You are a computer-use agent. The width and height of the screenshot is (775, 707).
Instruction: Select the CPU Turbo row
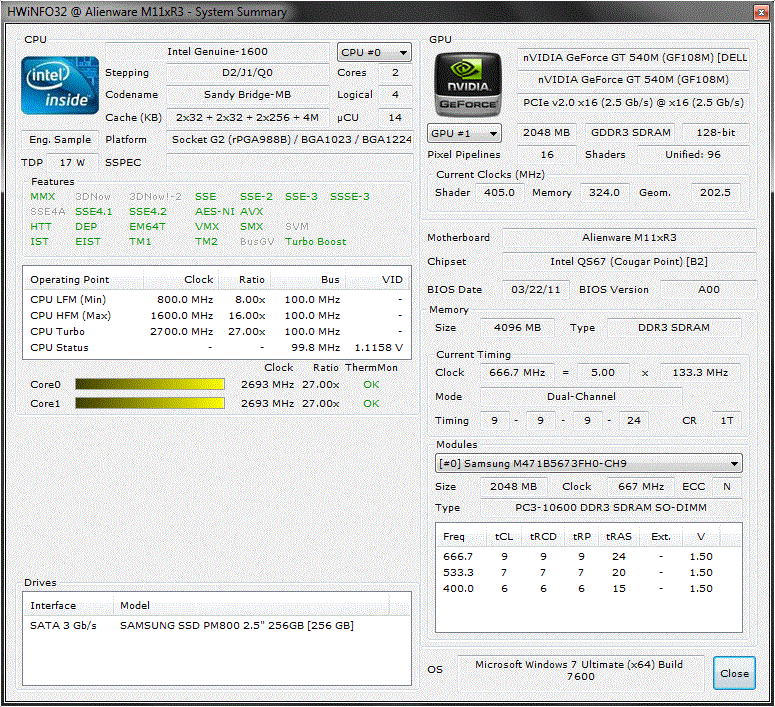click(x=216, y=331)
